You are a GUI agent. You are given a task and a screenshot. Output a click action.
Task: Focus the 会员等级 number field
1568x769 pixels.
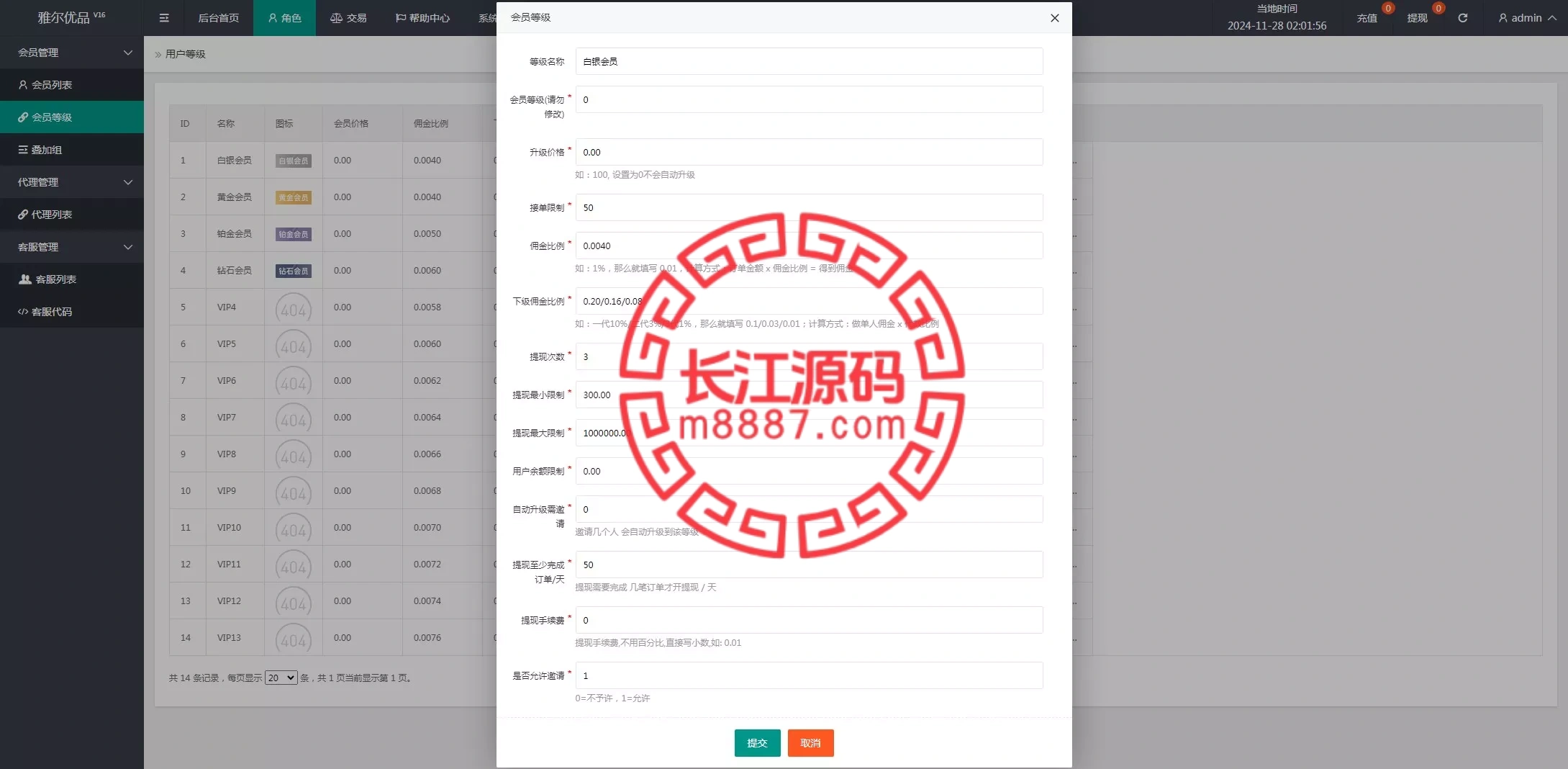click(809, 99)
